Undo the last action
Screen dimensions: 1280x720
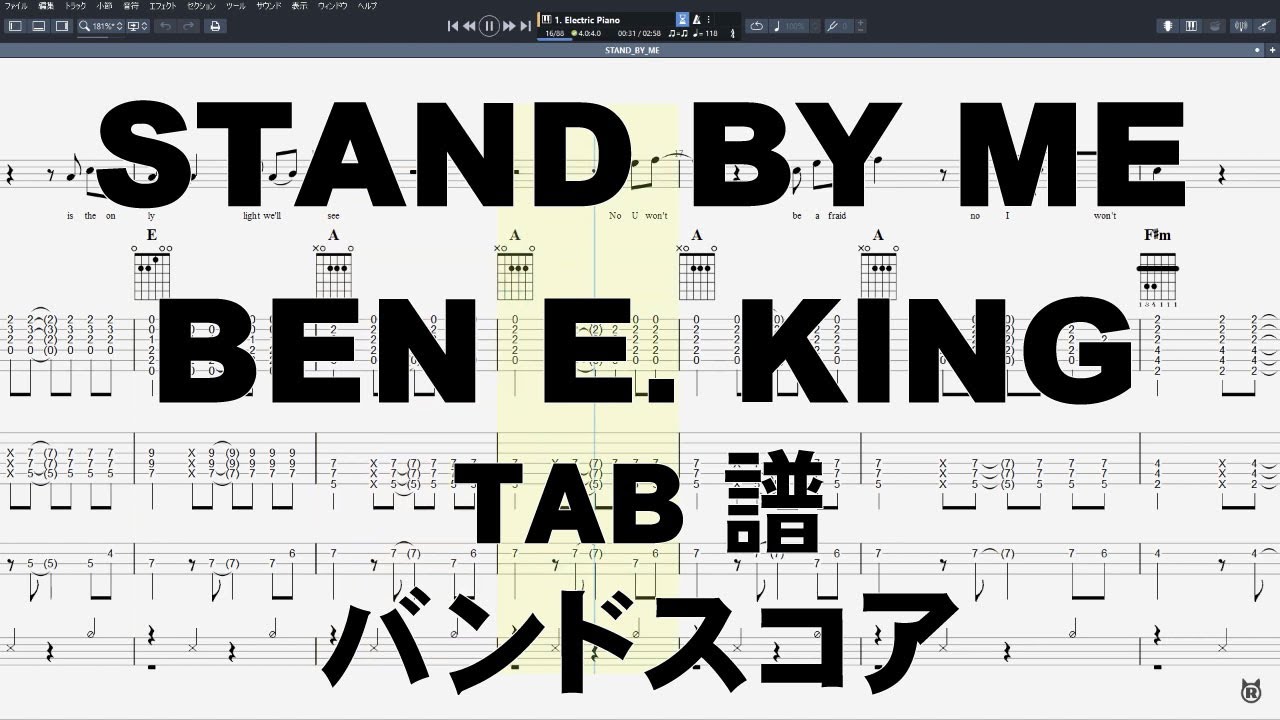166,26
